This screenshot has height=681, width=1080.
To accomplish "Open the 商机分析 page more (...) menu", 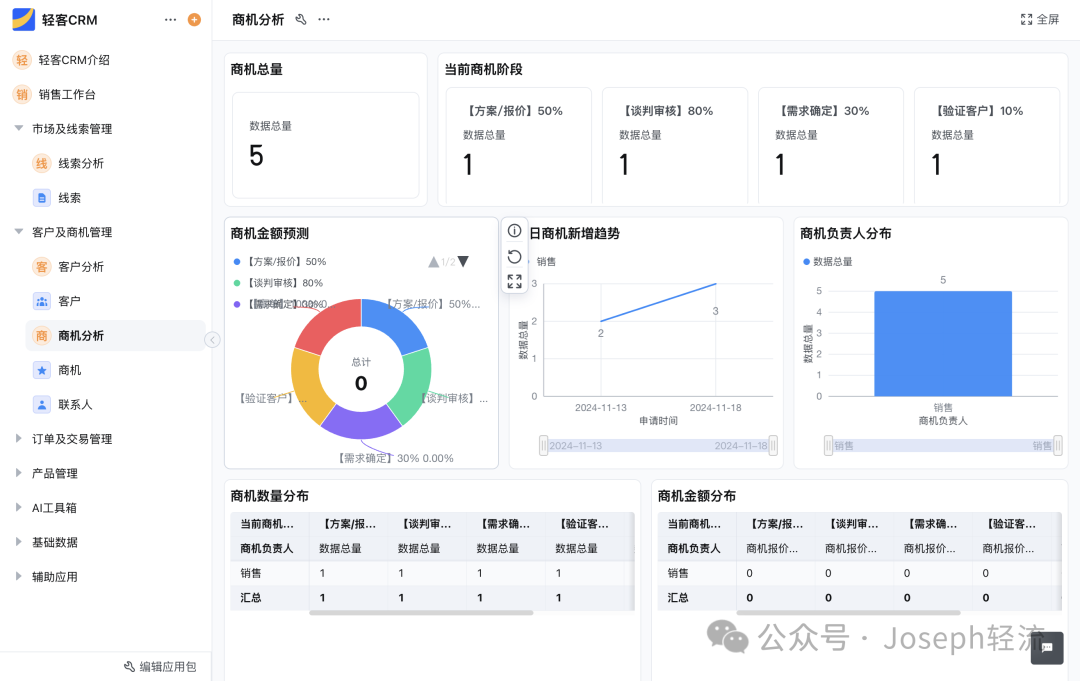I will pyautogui.click(x=323, y=19).
